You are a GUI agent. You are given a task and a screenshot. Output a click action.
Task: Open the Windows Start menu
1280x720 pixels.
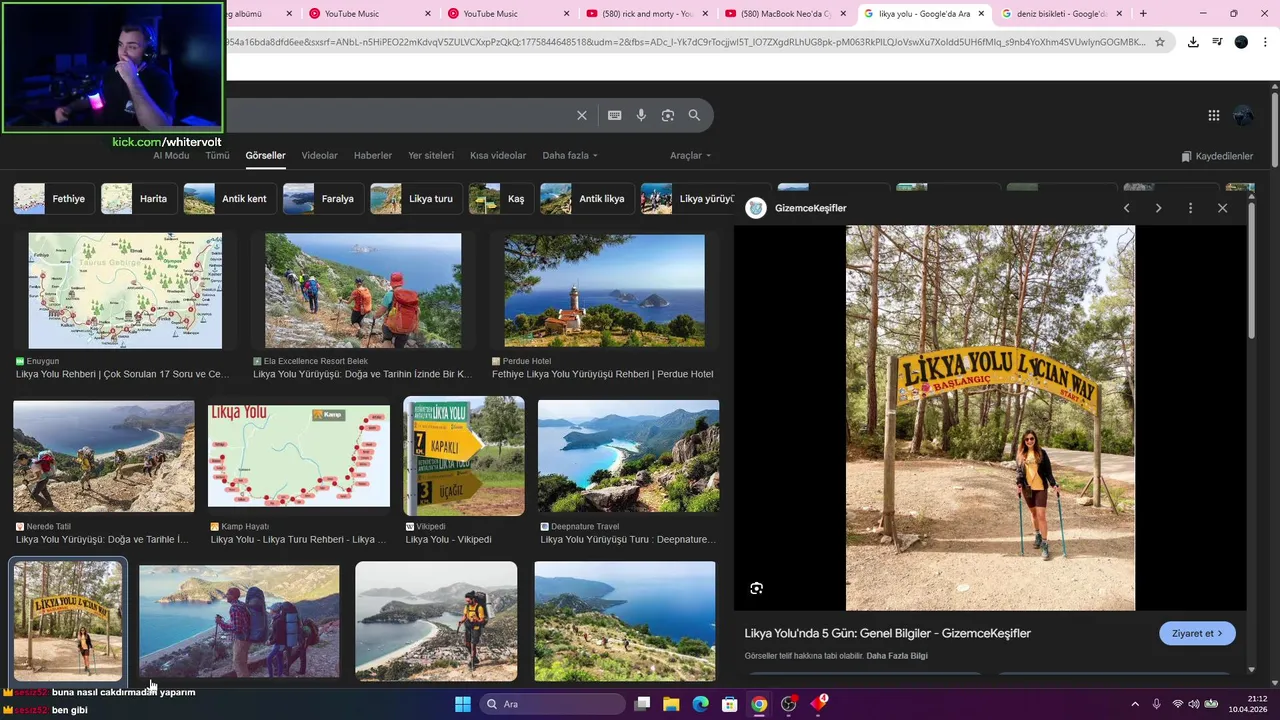pyautogui.click(x=463, y=704)
